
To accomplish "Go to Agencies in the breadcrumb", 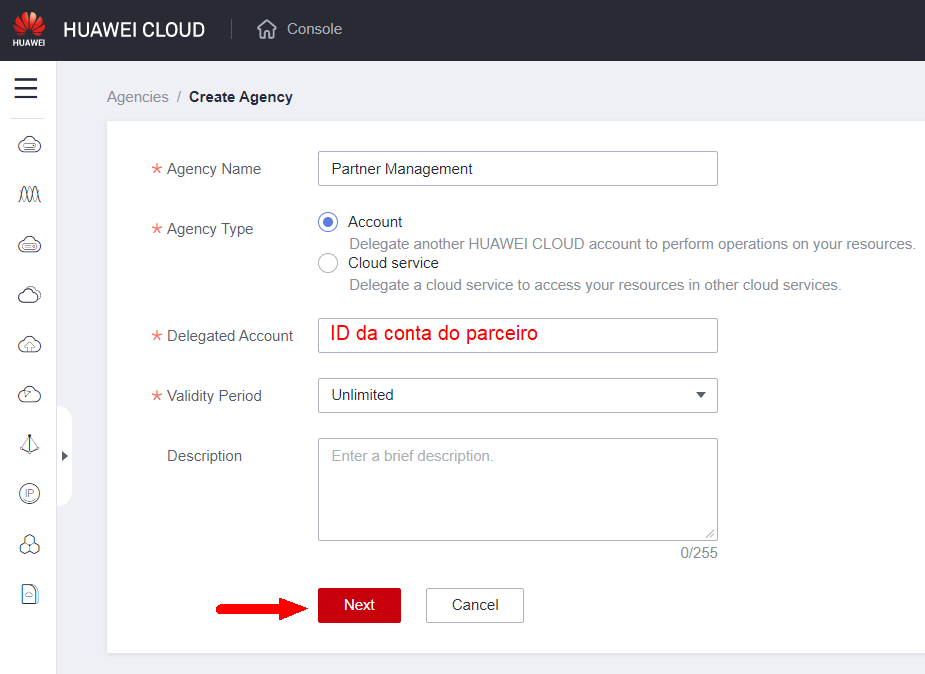I will click(138, 97).
